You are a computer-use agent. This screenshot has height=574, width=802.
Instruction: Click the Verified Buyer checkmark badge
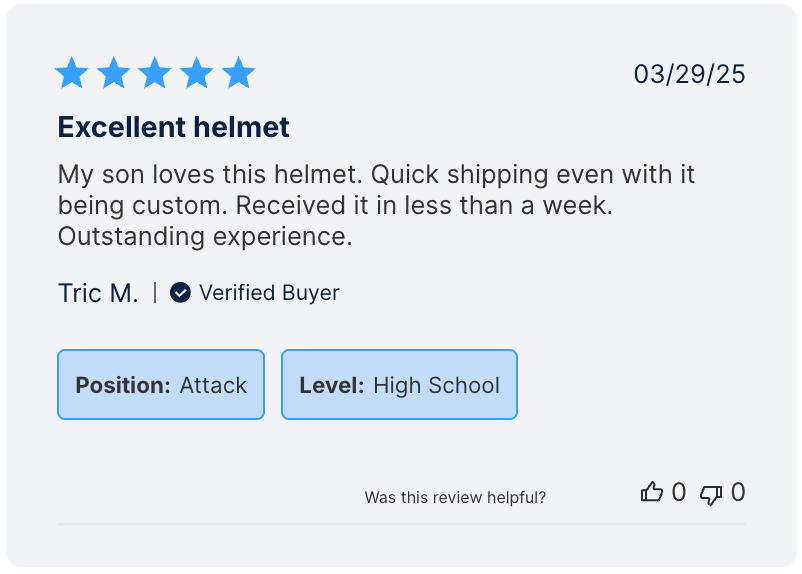coord(180,292)
